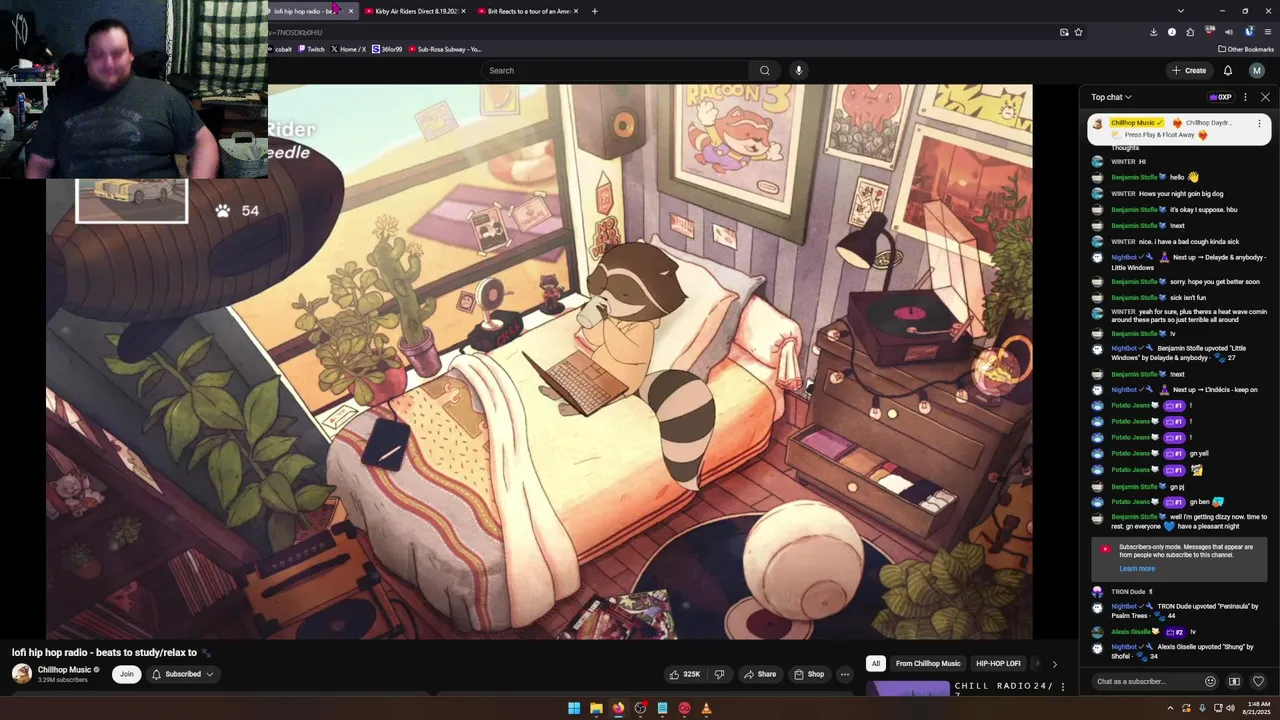1280x720 pixels.
Task: Like the video with 325K thumbs up
Action: pyautogui.click(x=685, y=674)
